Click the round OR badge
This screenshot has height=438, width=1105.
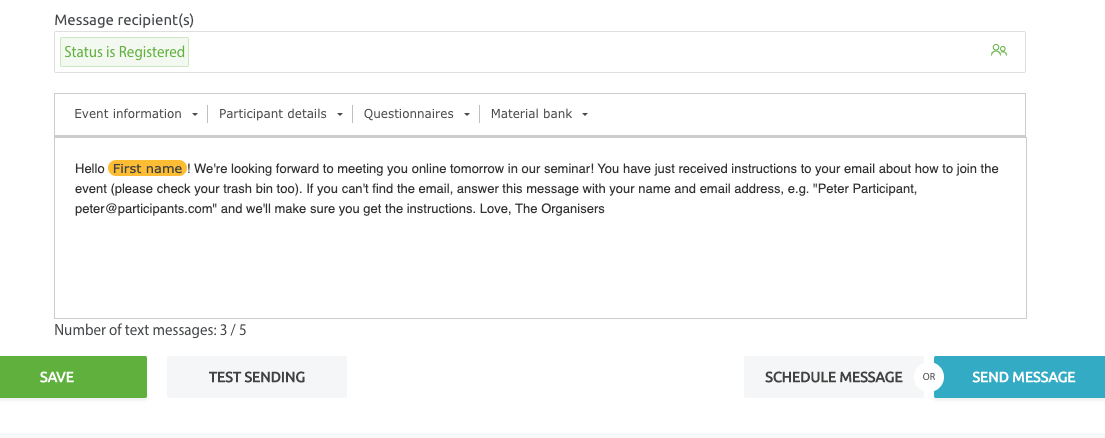929,377
